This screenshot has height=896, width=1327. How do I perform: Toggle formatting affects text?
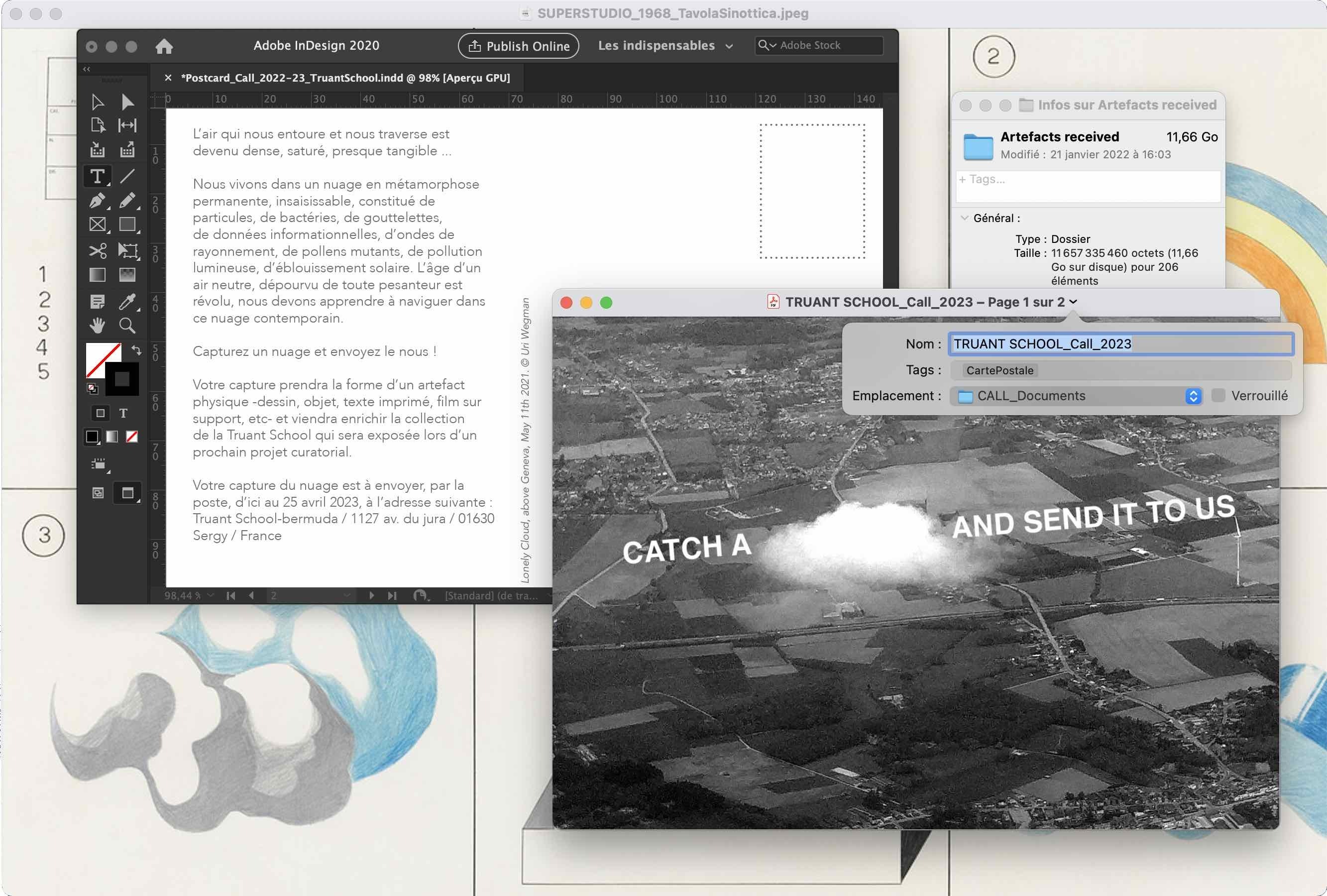pyautogui.click(x=123, y=413)
